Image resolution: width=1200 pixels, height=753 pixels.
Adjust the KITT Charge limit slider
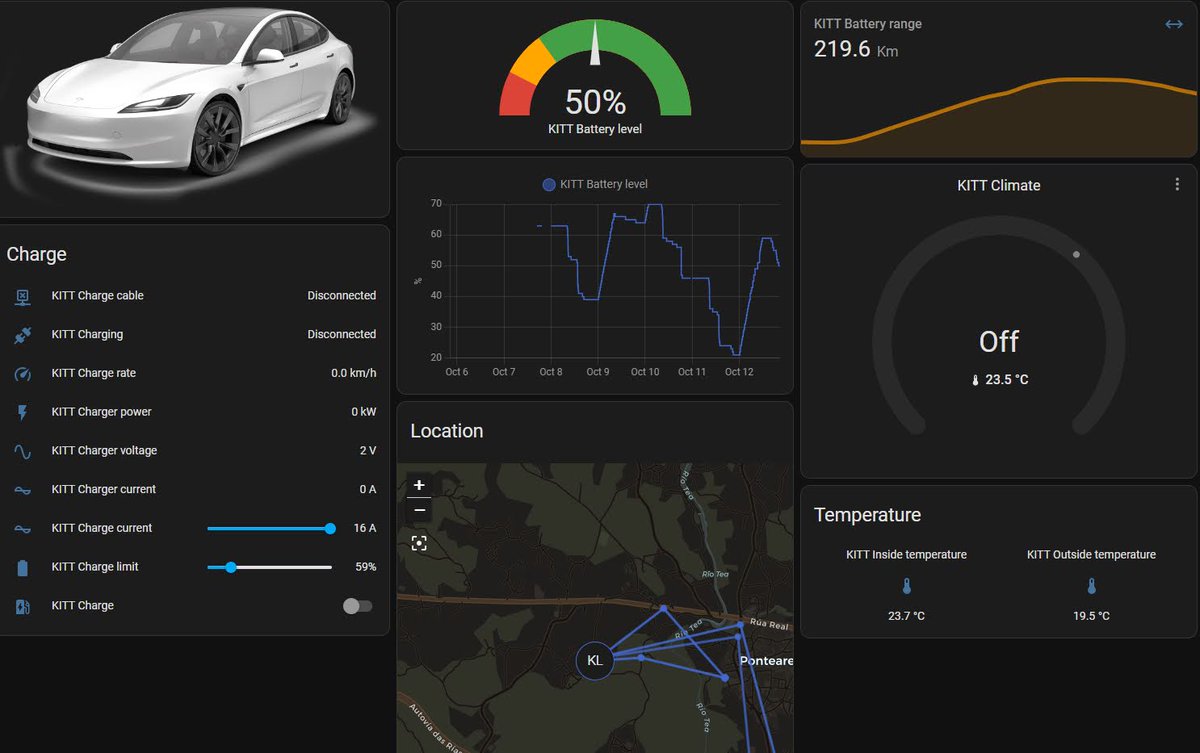(269, 567)
